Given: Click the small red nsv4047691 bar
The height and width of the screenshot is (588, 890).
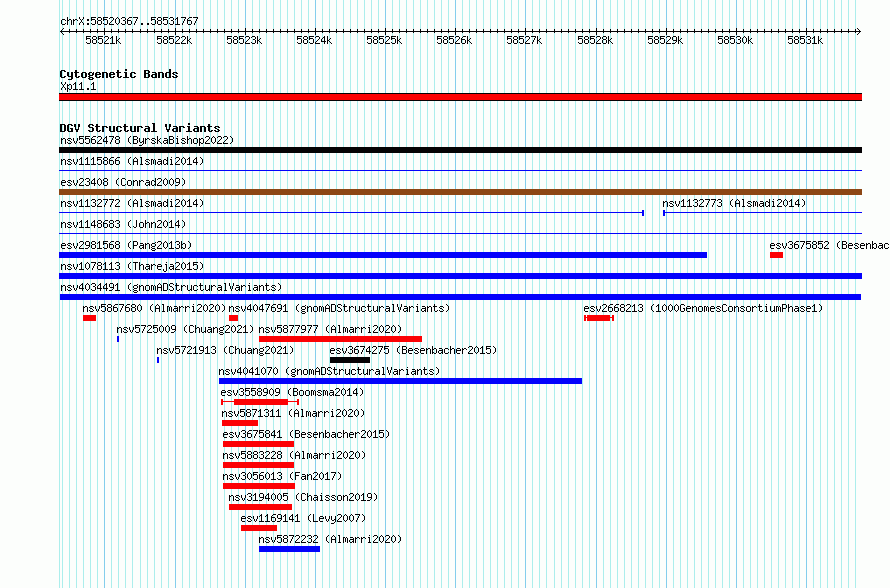Looking at the screenshot, I should coord(233,318).
